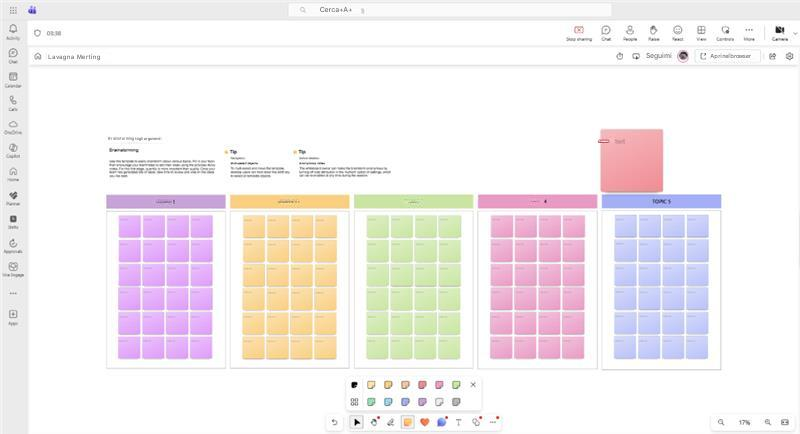This screenshot has height=434, width=800.
Task: Click the 17% zoom level
Action: (x=744, y=422)
